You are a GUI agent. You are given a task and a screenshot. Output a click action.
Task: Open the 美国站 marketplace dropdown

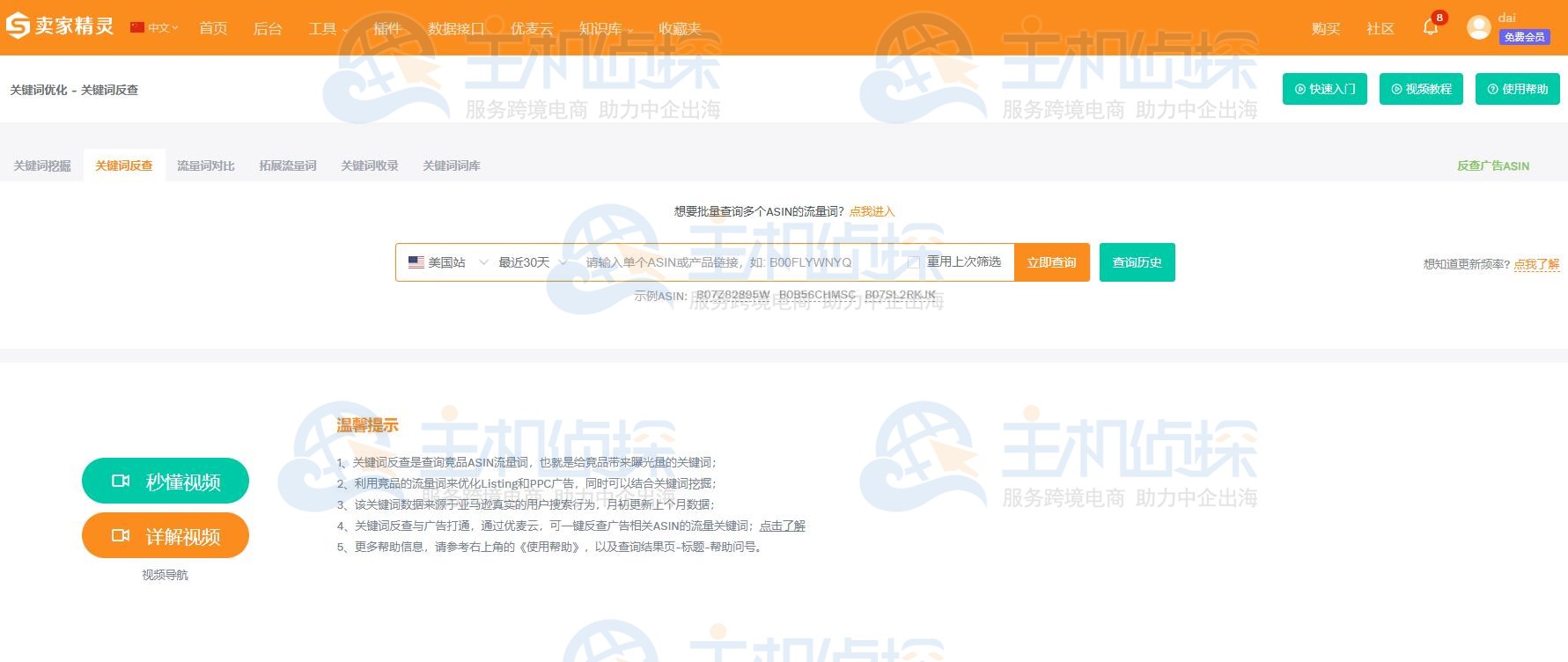pos(448,262)
